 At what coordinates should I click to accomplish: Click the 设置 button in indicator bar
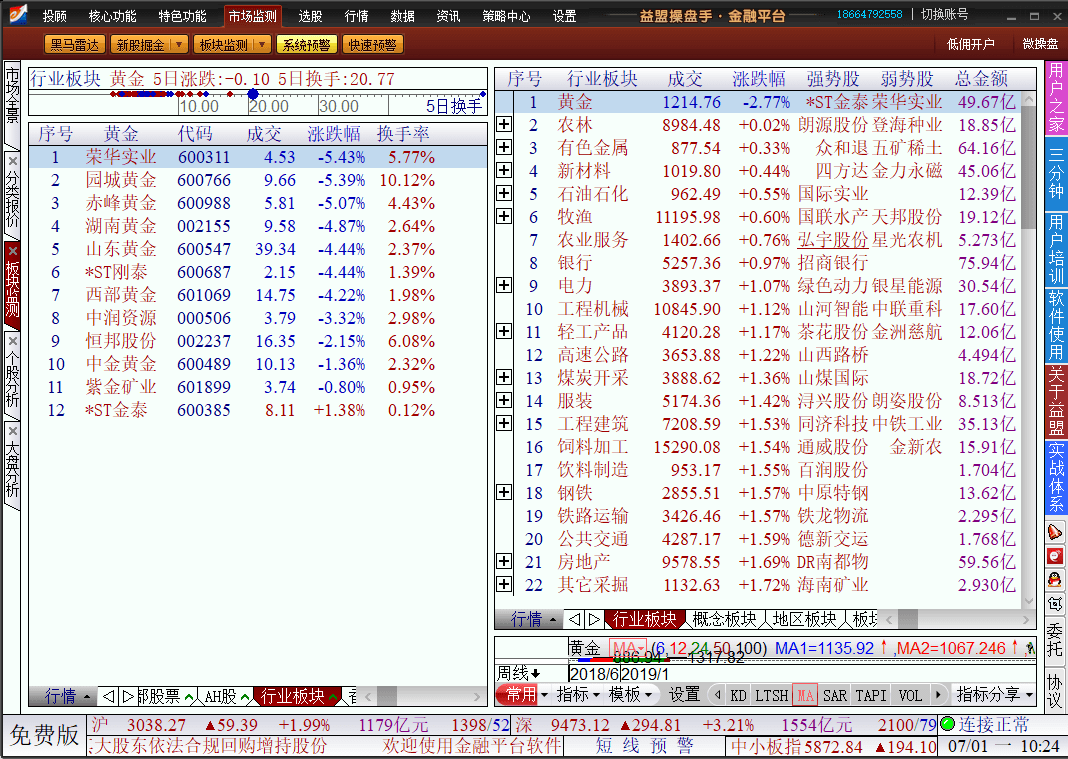[x=684, y=695]
